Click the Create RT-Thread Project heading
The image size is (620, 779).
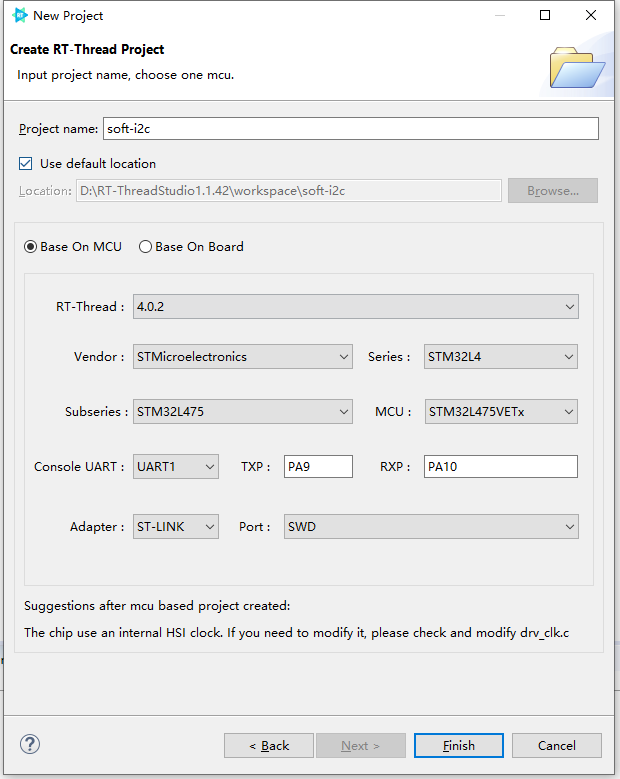87,50
